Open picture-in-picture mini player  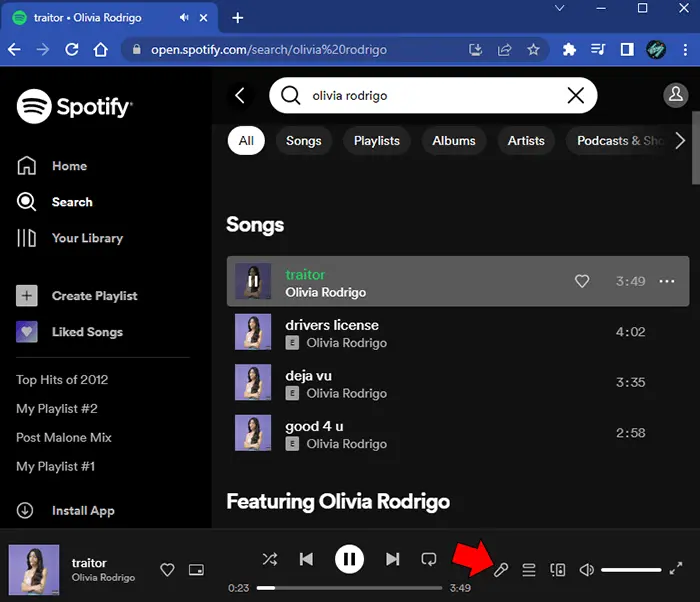point(196,570)
